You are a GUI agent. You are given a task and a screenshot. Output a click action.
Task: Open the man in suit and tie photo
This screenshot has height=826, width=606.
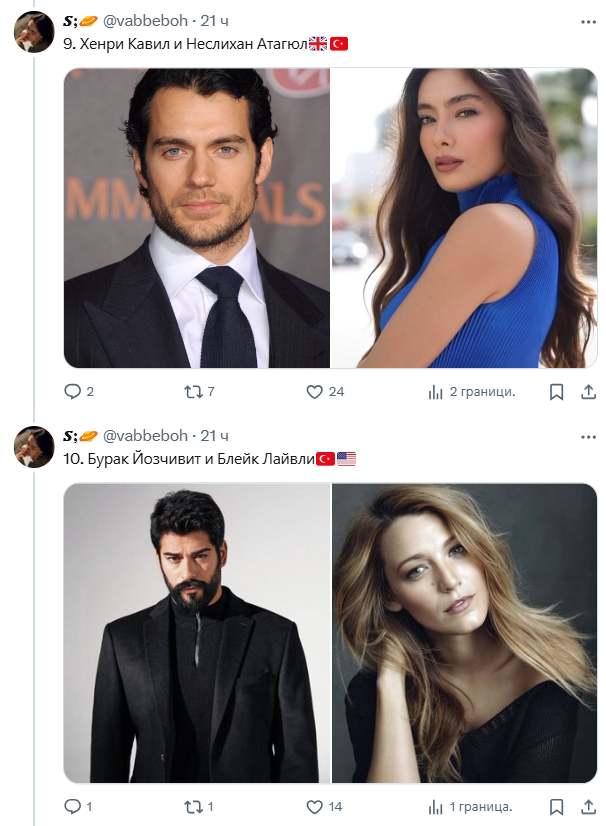197,218
